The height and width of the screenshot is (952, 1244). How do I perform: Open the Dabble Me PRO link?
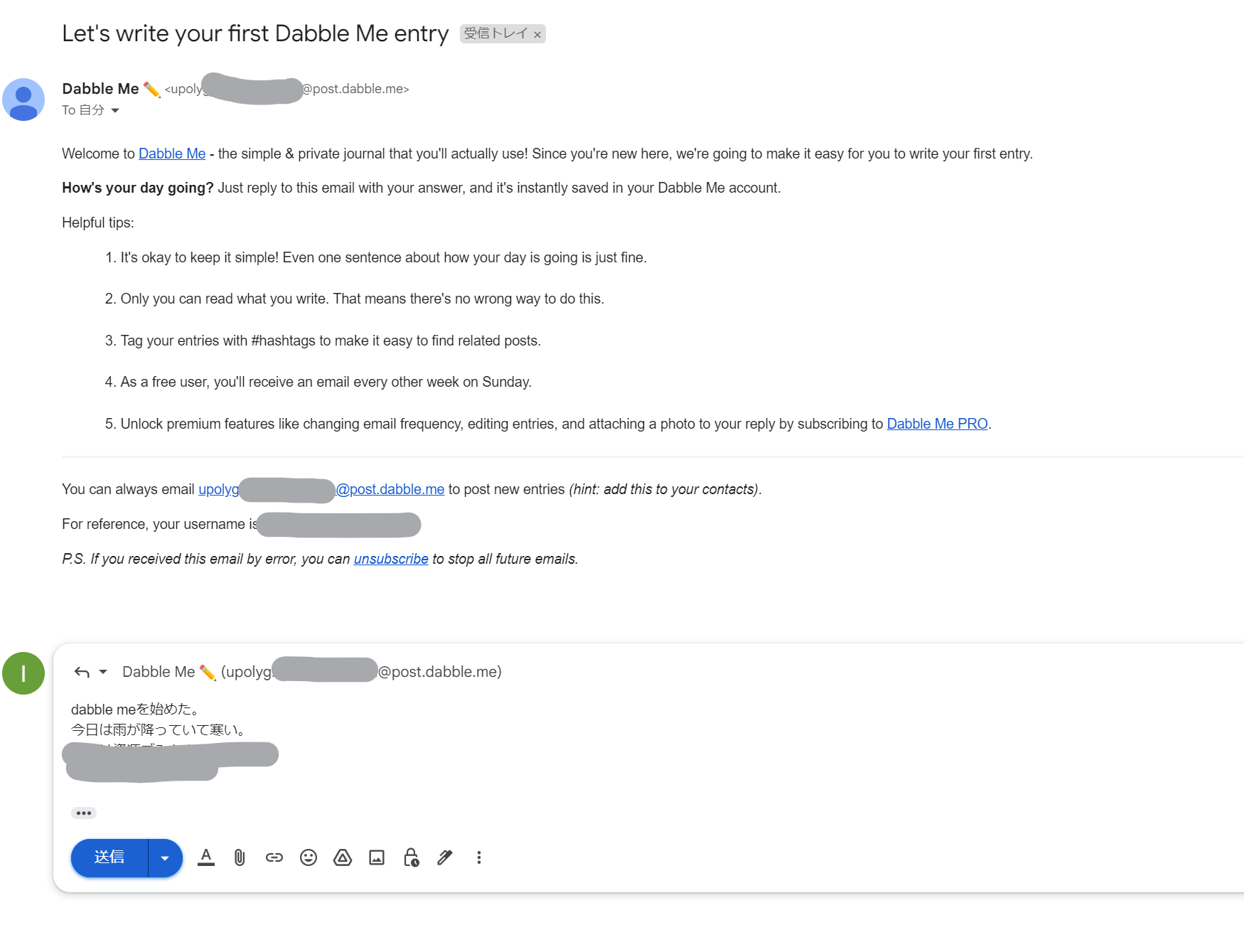[937, 424]
